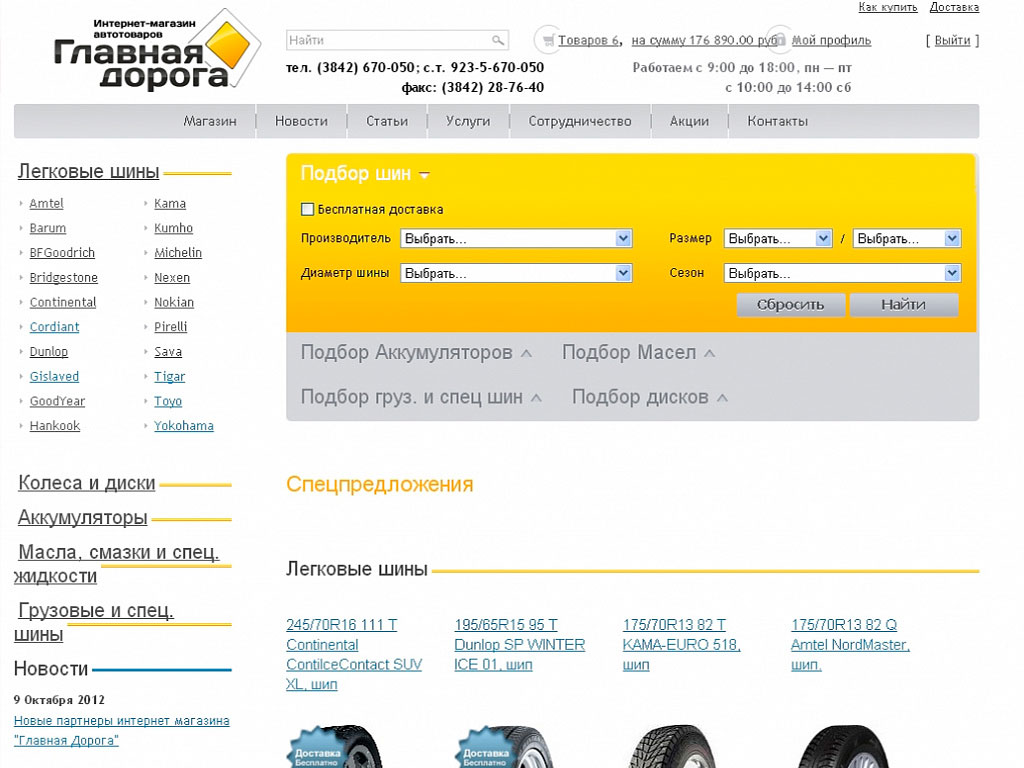Open the Сезон dropdown
This screenshot has width=1024, height=768.
(842, 273)
